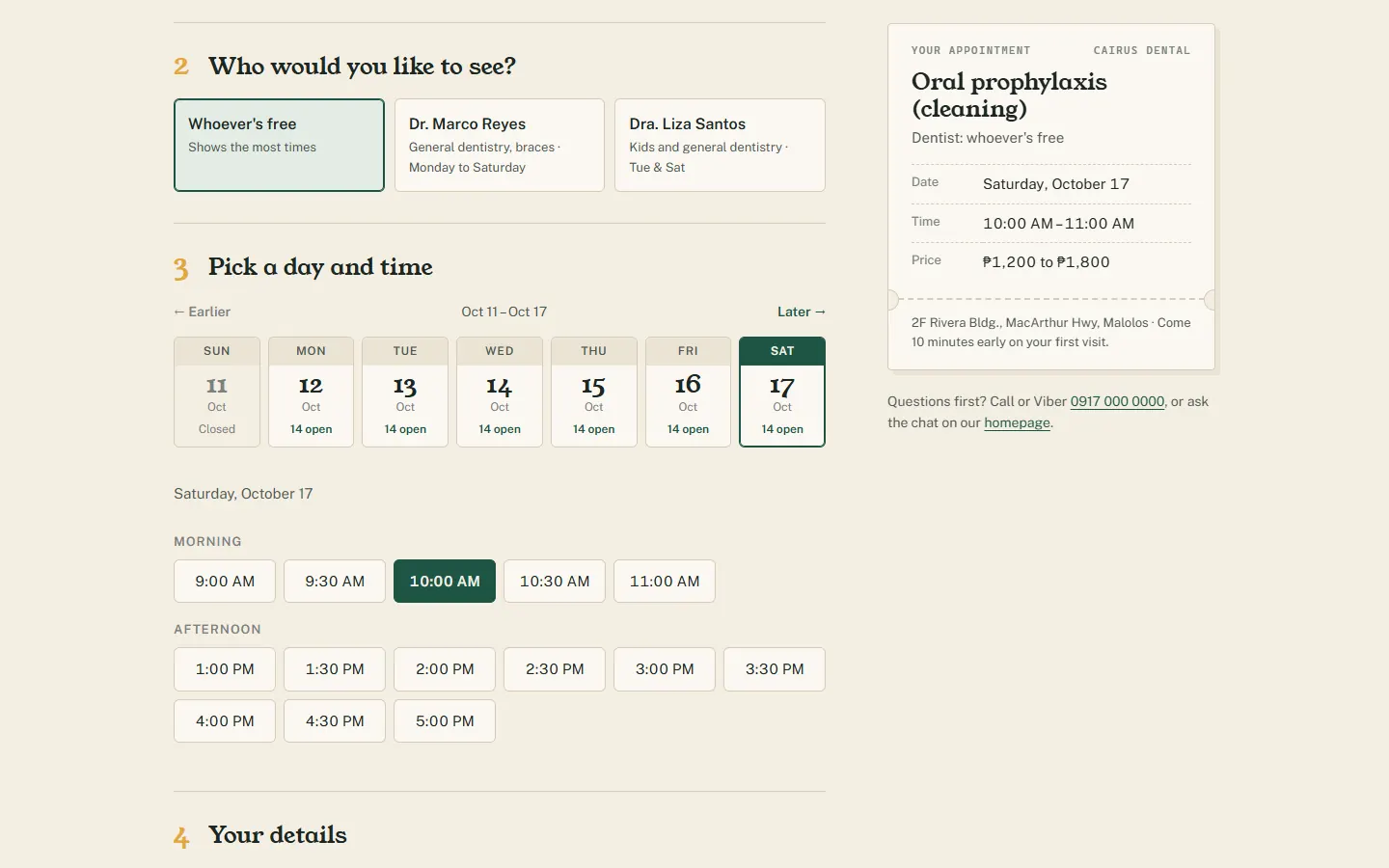
Task: Select Monday Oct 12 day card
Action: pos(311,392)
